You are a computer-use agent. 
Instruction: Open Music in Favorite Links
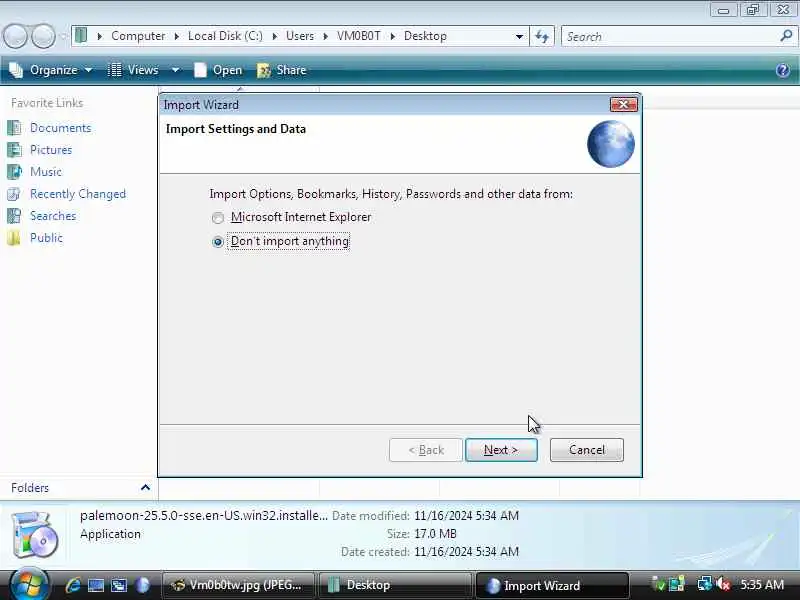pos(46,172)
